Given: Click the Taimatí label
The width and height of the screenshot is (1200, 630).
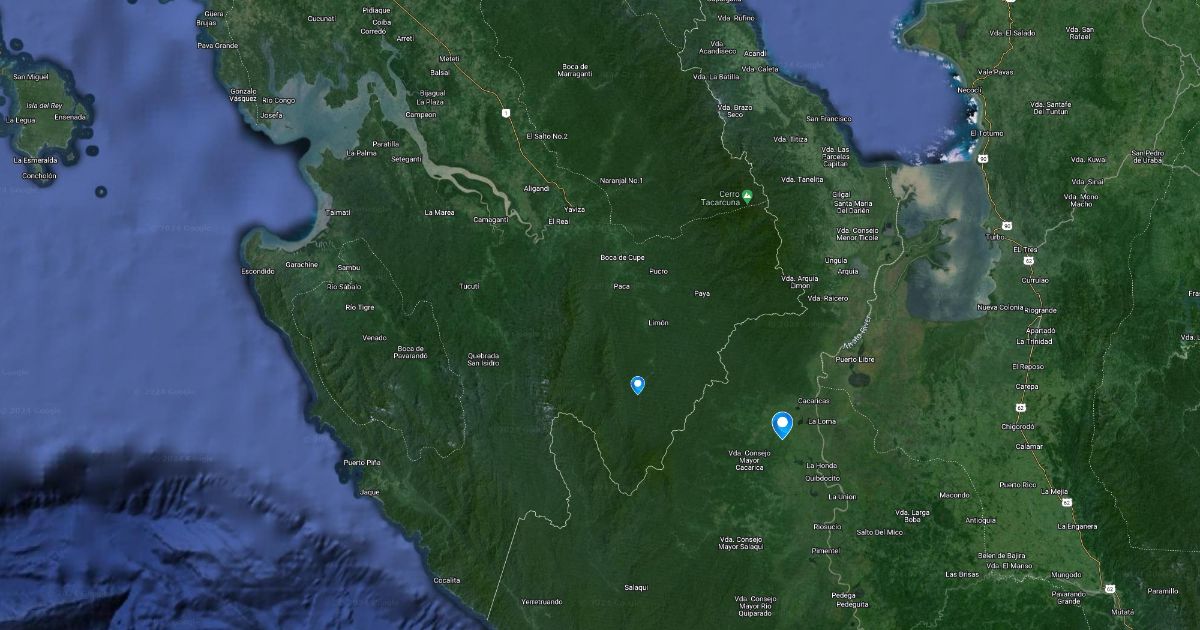Looking at the screenshot, I should pyautogui.click(x=338, y=212).
